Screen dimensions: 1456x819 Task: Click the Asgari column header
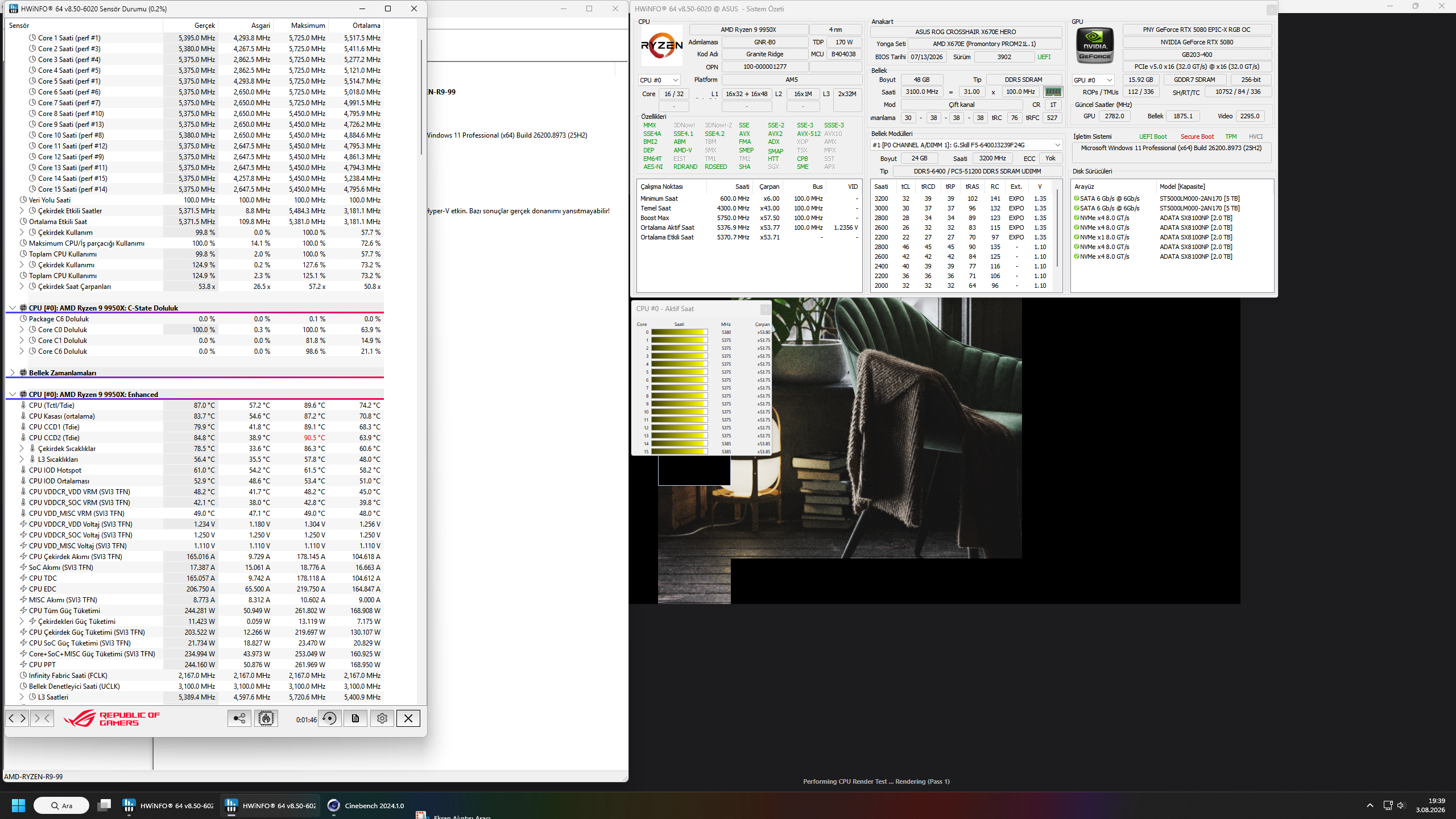click(x=246, y=26)
